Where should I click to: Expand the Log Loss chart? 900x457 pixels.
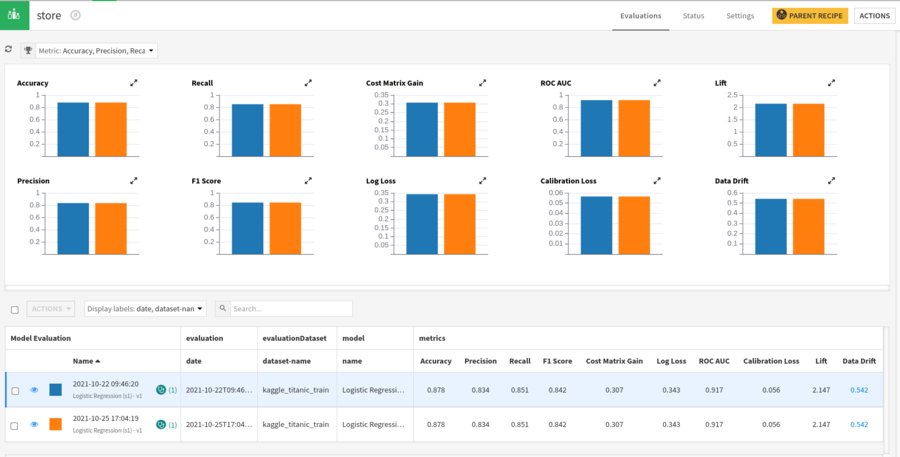[x=483, y=180]
